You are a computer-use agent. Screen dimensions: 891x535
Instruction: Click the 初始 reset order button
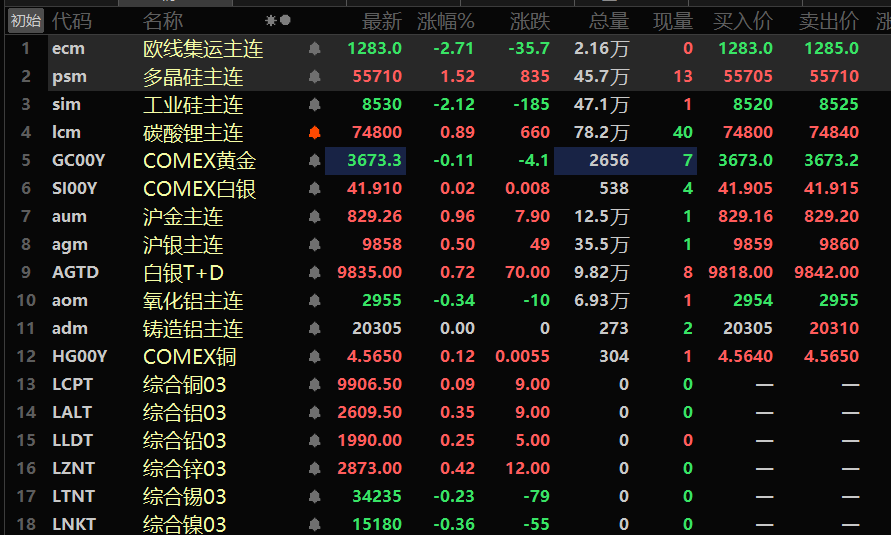26,20
